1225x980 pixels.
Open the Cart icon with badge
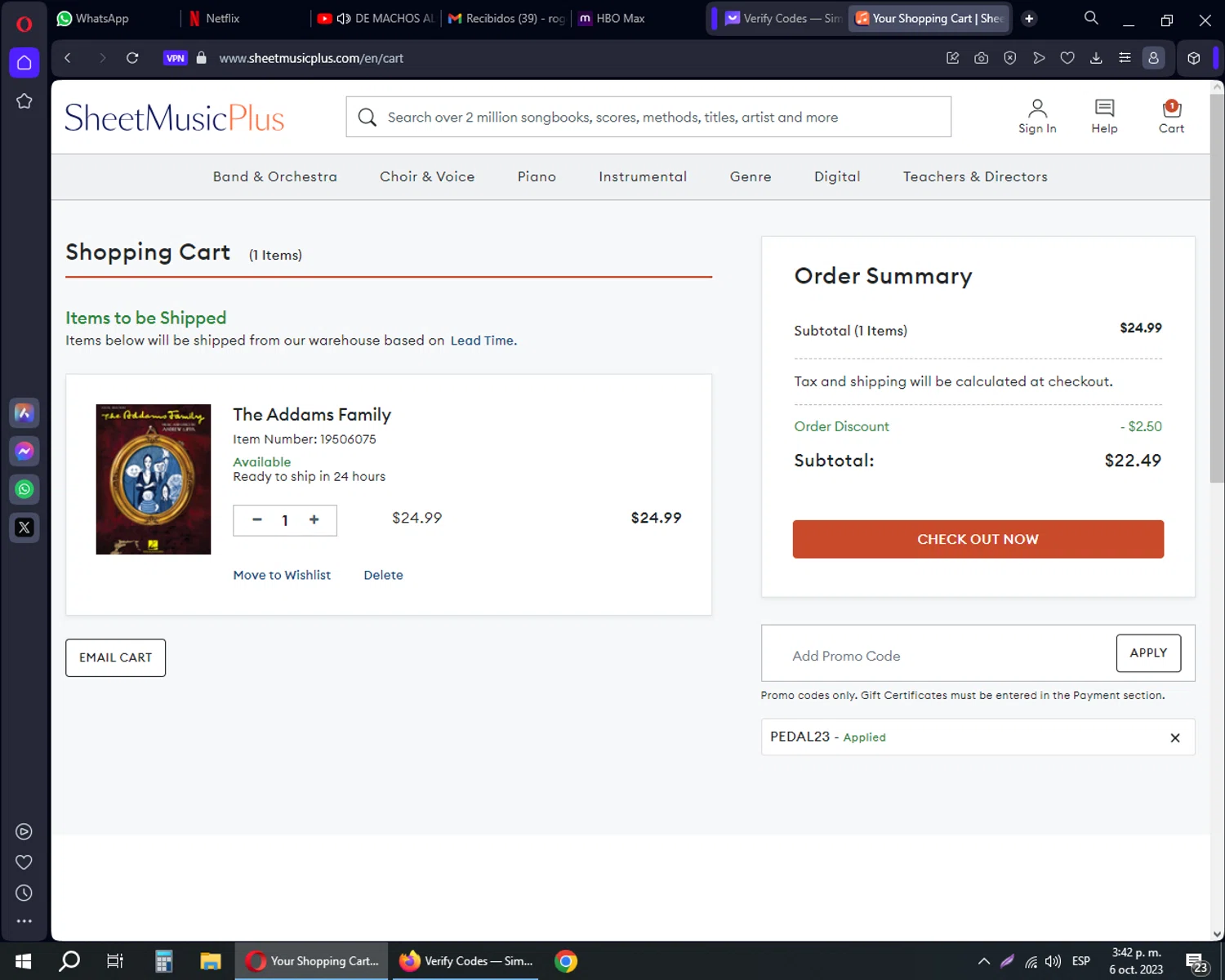(x=1171, y=116)
